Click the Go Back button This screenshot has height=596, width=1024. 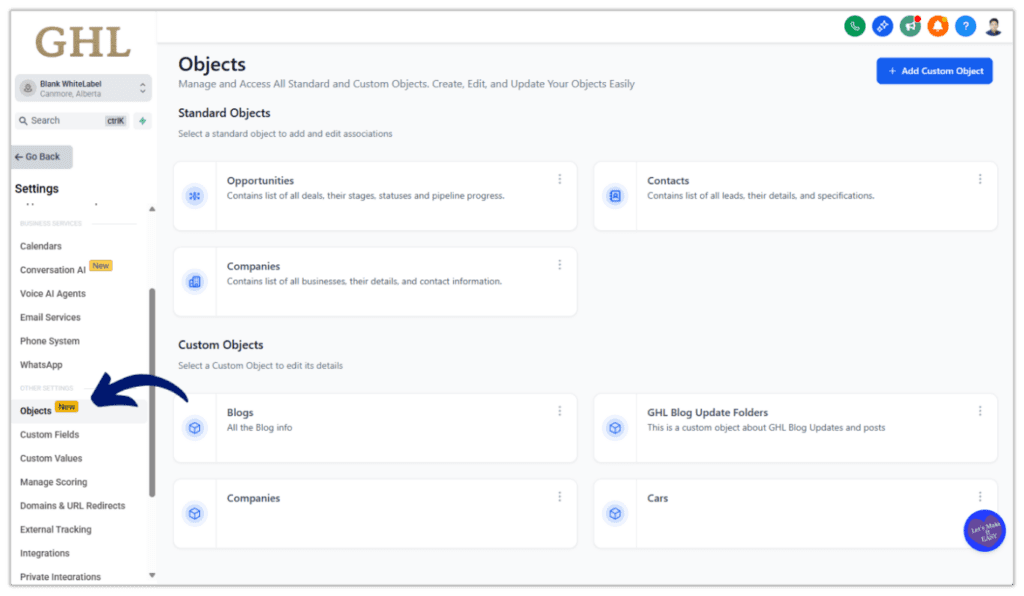43,157
